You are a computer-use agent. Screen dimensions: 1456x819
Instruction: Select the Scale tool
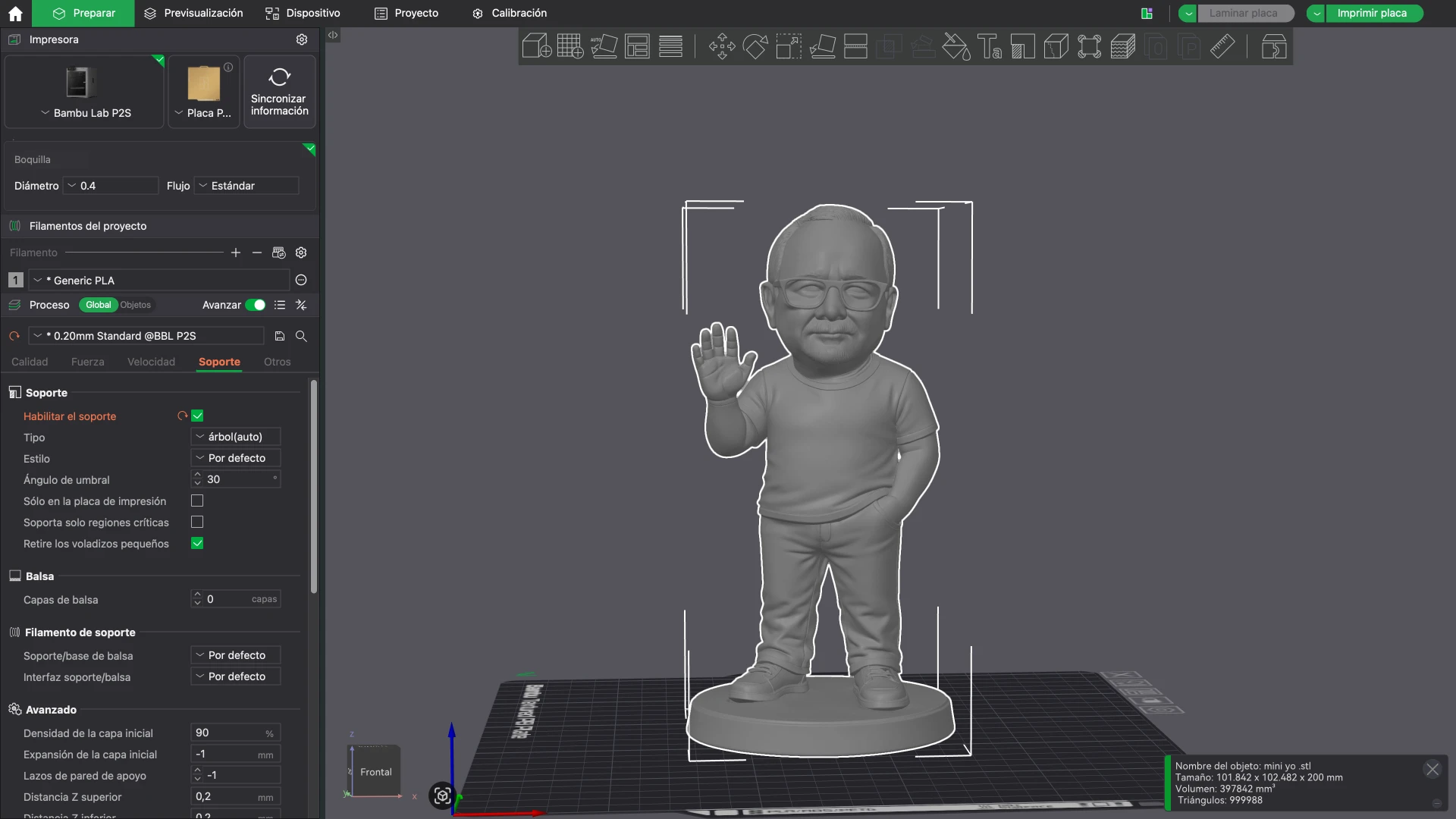point(789,46)
